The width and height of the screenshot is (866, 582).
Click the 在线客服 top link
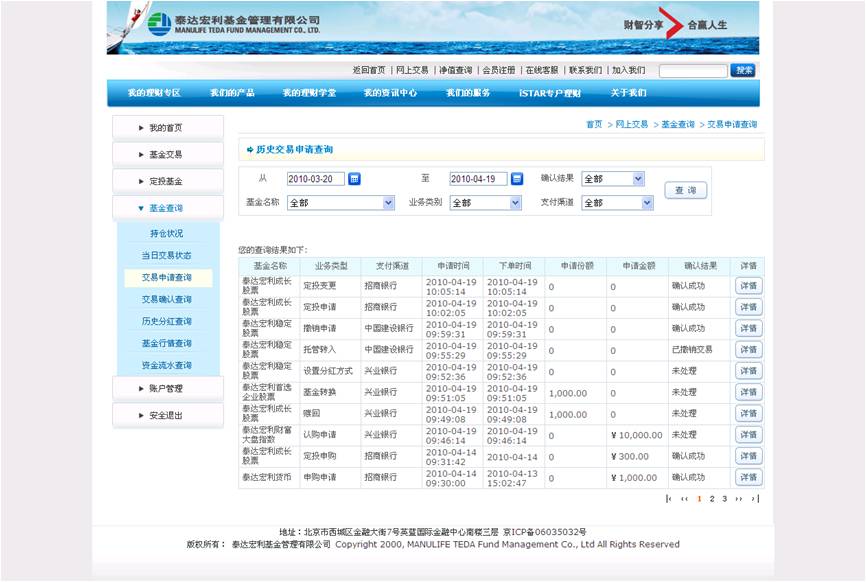(x=542, y=70)
